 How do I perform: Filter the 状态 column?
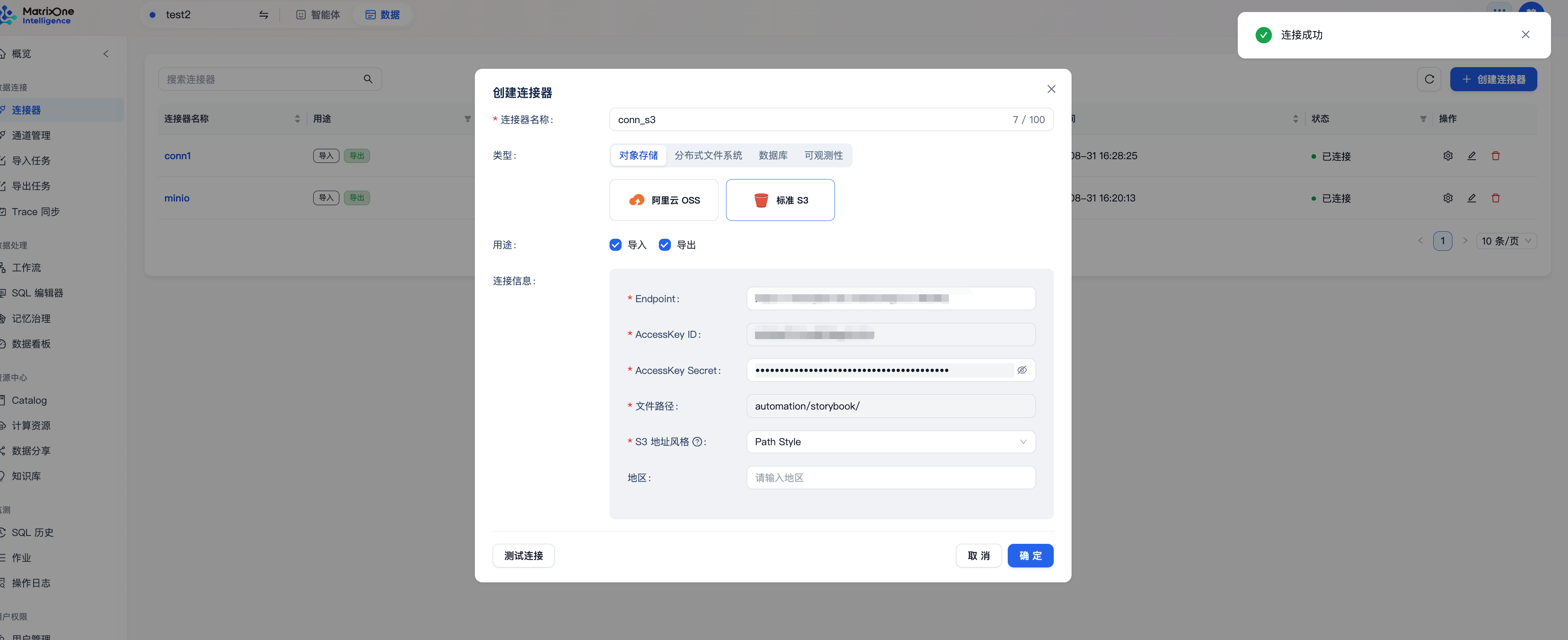pos(1423,119)
